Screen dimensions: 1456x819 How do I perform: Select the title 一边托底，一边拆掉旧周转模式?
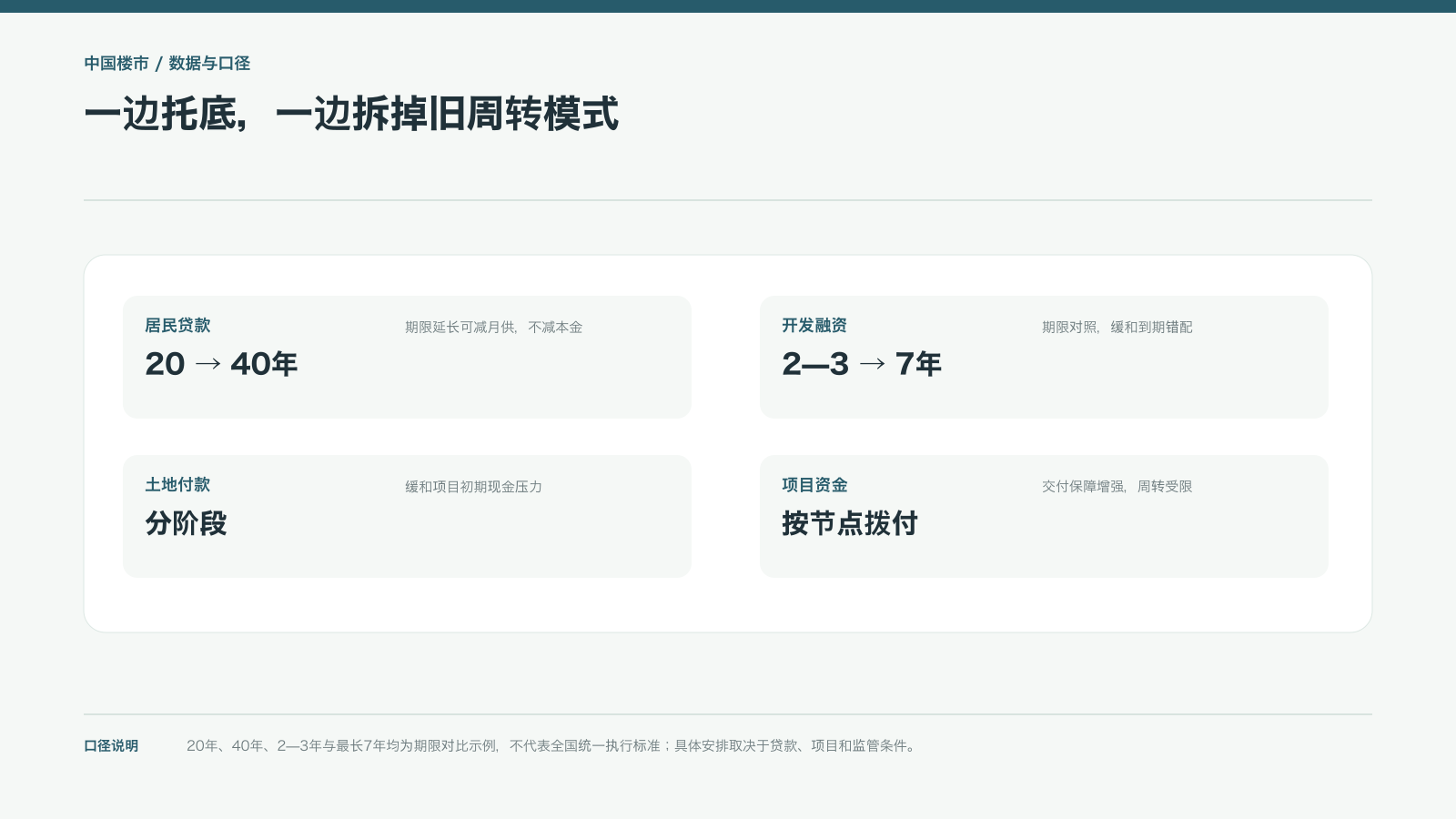pyautogui.click(x=351, y=115)
